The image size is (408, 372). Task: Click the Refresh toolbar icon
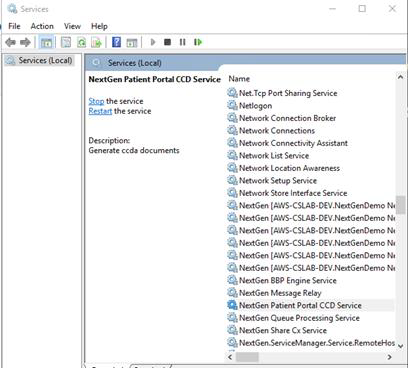coord(81,42)
